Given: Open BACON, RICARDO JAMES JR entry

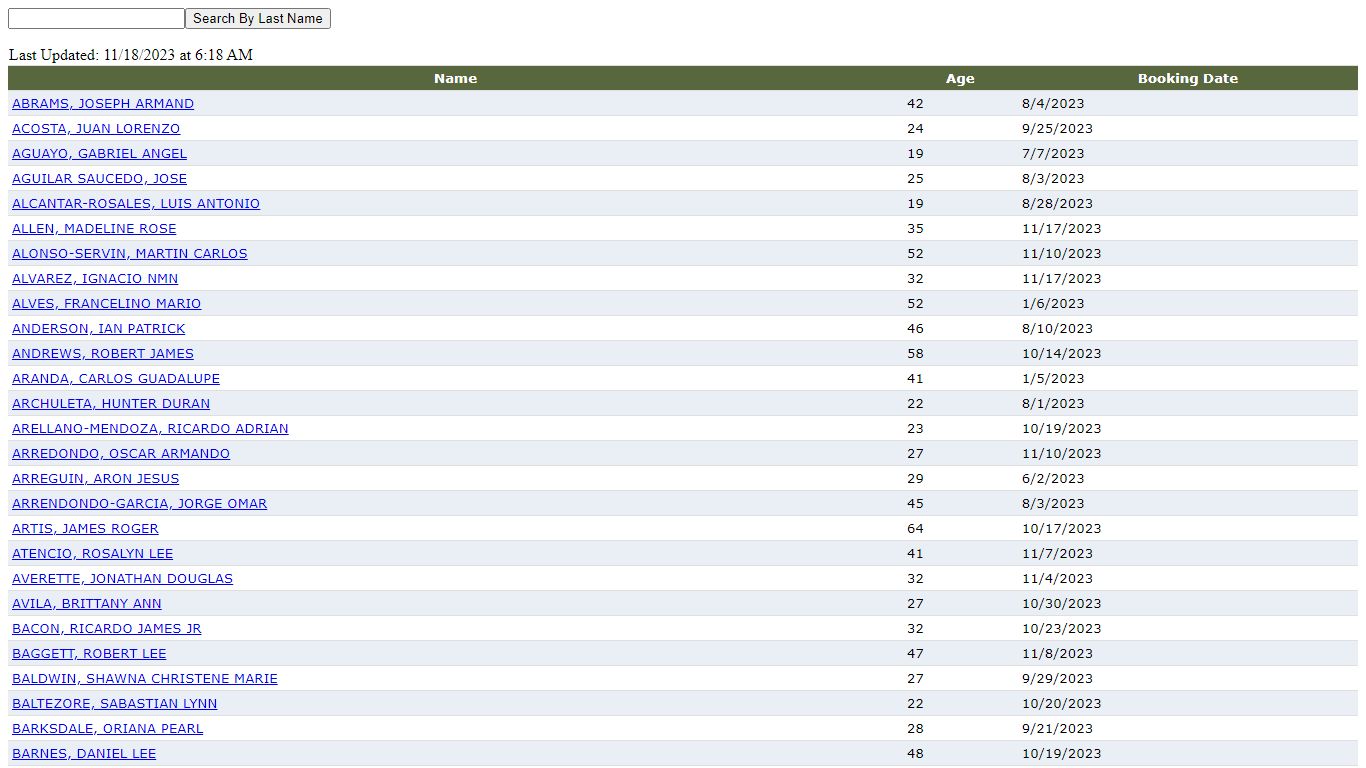Looking at the screenshot, I should tap(106, 629).
